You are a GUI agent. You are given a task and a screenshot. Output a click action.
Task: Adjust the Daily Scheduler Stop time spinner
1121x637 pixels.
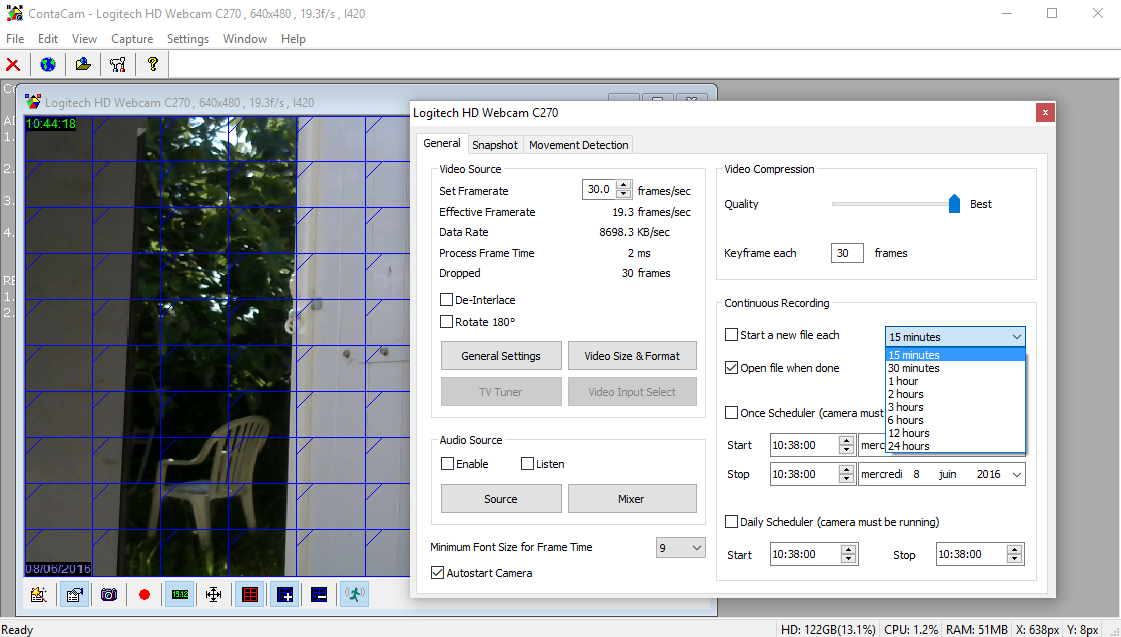pos(1014,554)
